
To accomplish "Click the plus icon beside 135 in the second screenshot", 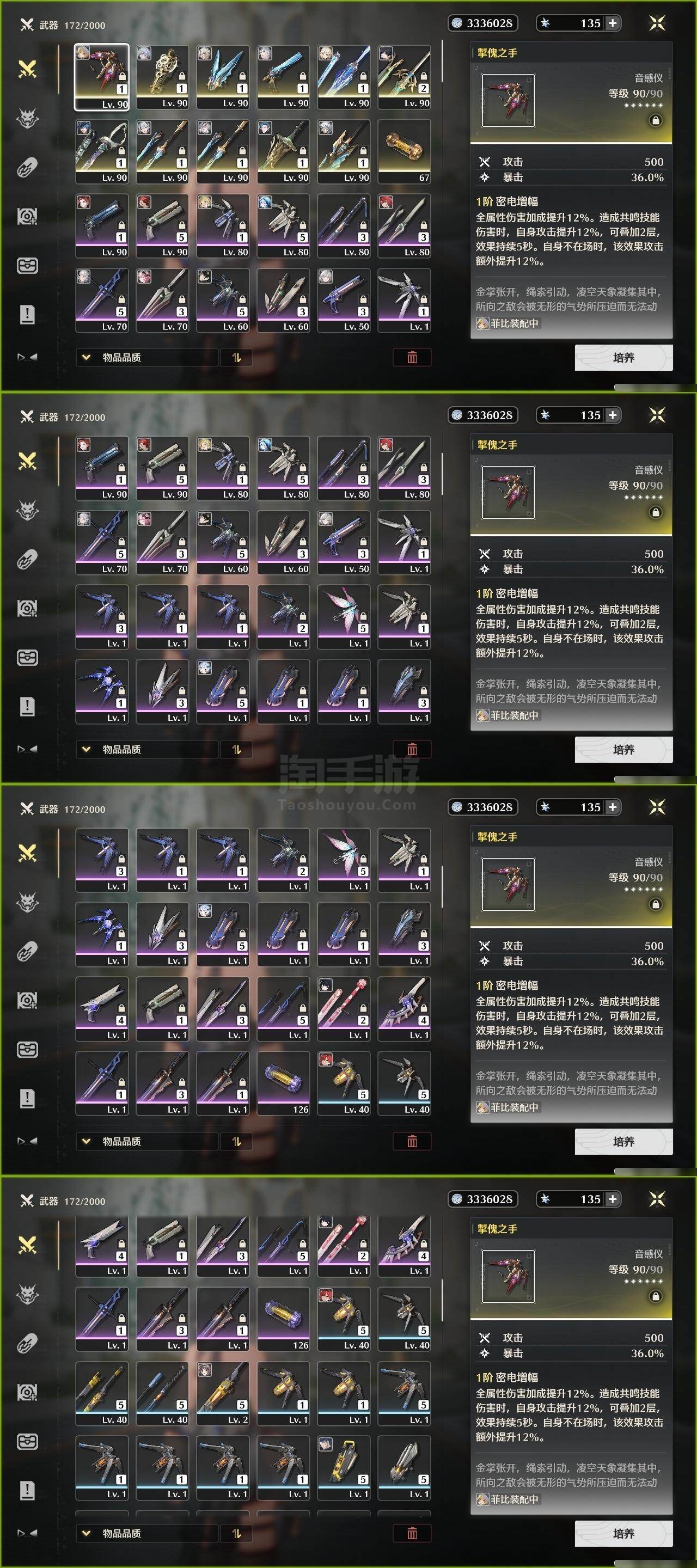I will pyautogui.click(x=613, y=415).
